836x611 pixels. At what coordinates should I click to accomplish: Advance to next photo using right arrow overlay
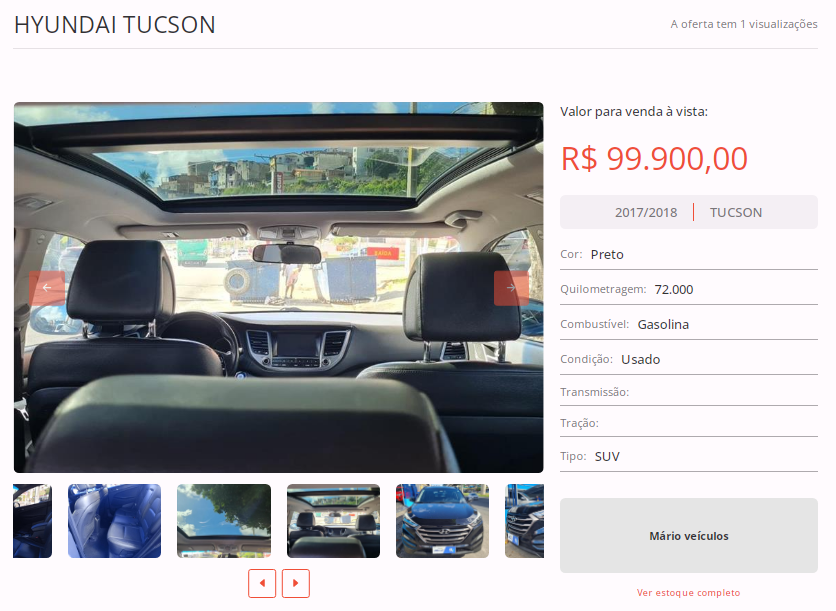pyautogui.click(x=511, y=288)
